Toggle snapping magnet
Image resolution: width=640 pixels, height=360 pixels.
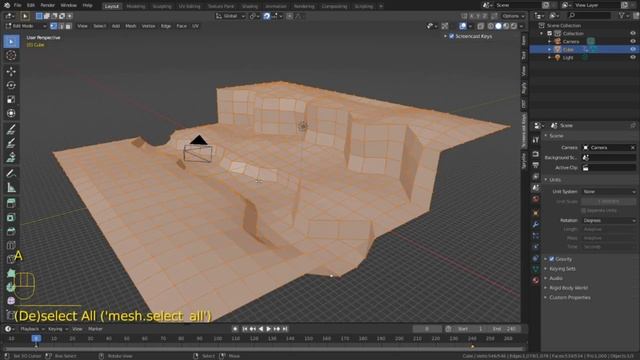pos(267,16)
